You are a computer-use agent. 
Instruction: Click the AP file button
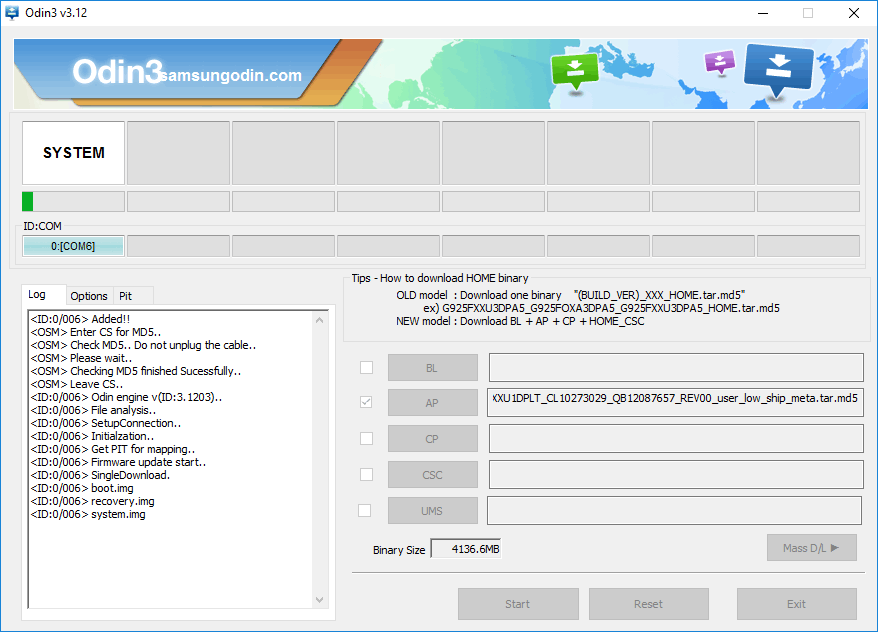[433, 402]
